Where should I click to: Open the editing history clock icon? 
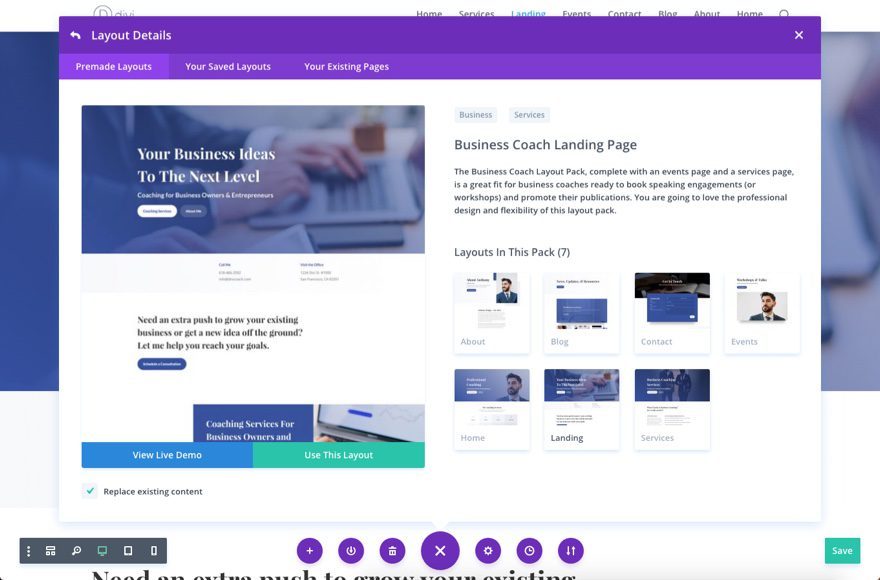click(x=529, y=550)
